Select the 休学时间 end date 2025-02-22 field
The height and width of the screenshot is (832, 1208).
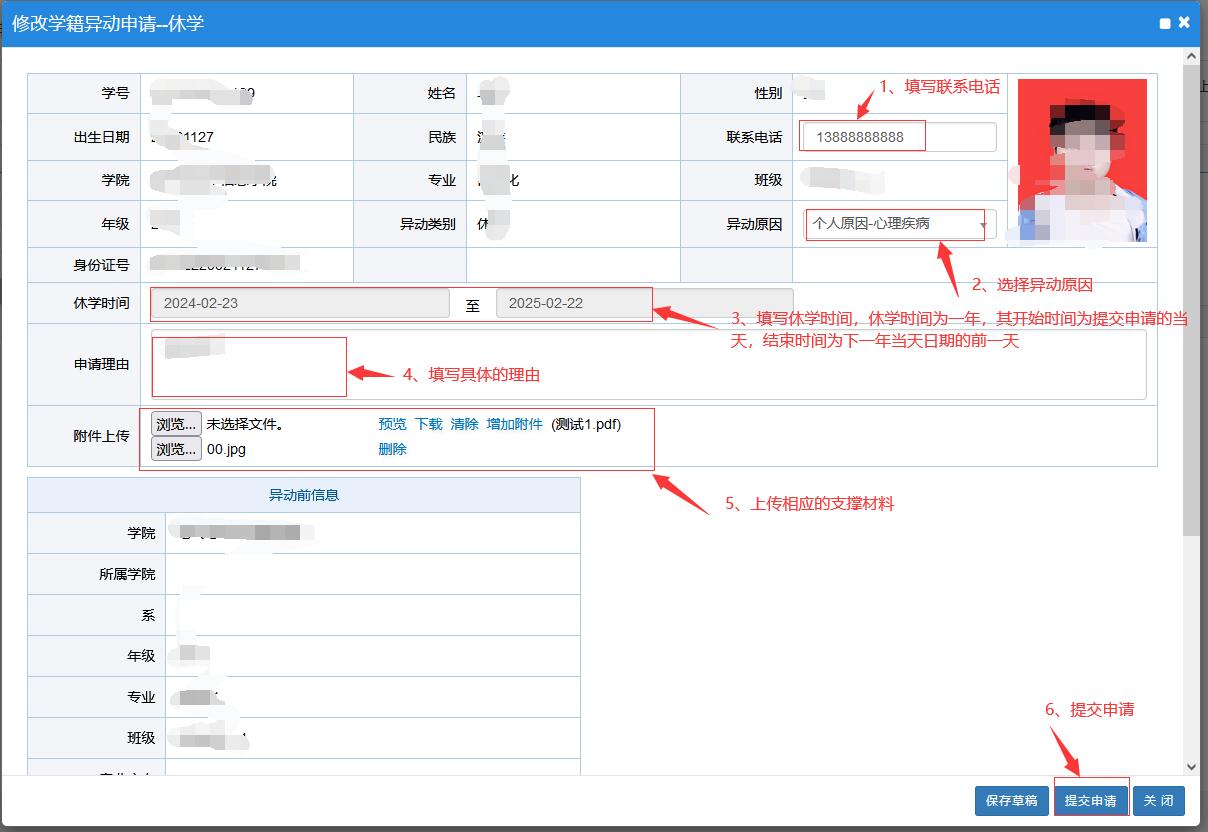(x=644, y=304)
